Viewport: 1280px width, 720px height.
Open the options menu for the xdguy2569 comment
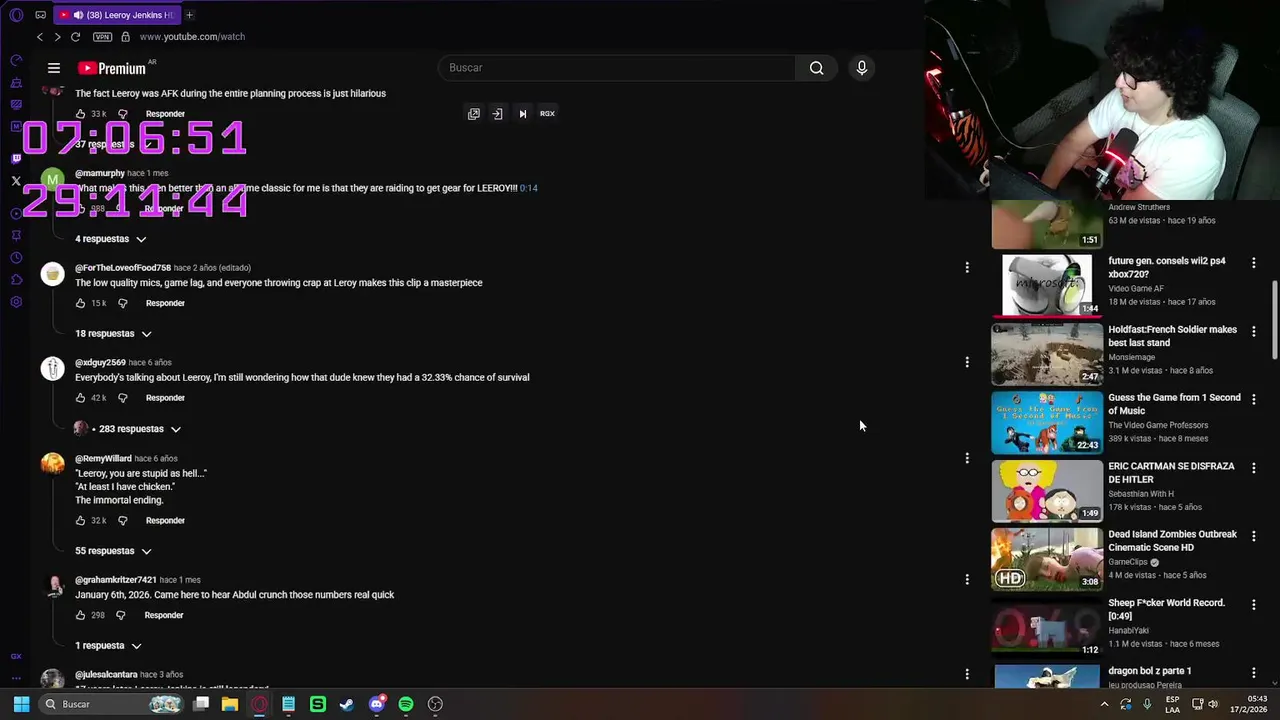[x=967, y=362]
